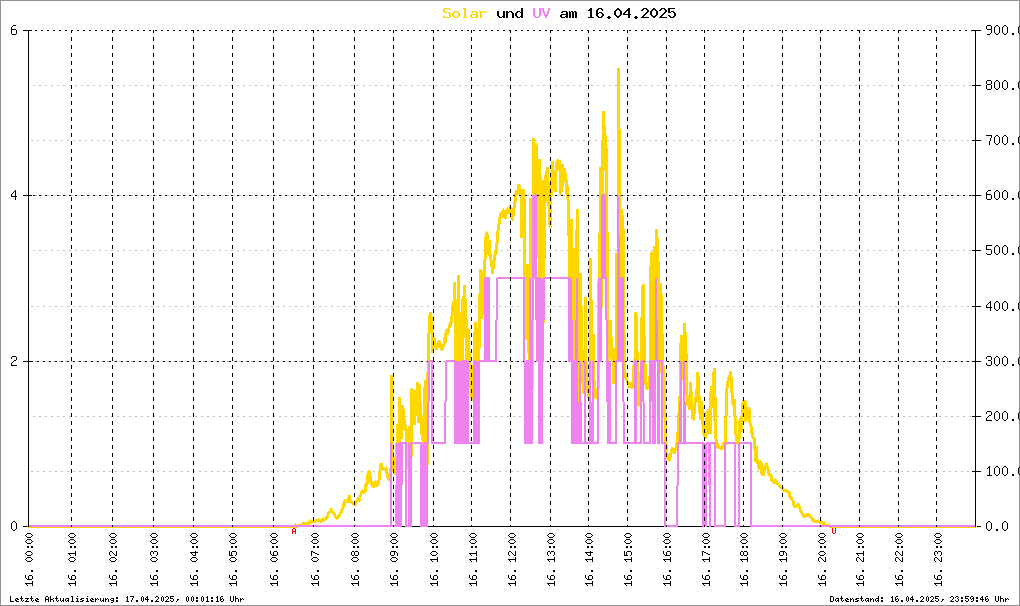The width and height of the screenshot is (1020, 606).
Task: Click the time label "16. 04:00"
Action: point(194,559)
